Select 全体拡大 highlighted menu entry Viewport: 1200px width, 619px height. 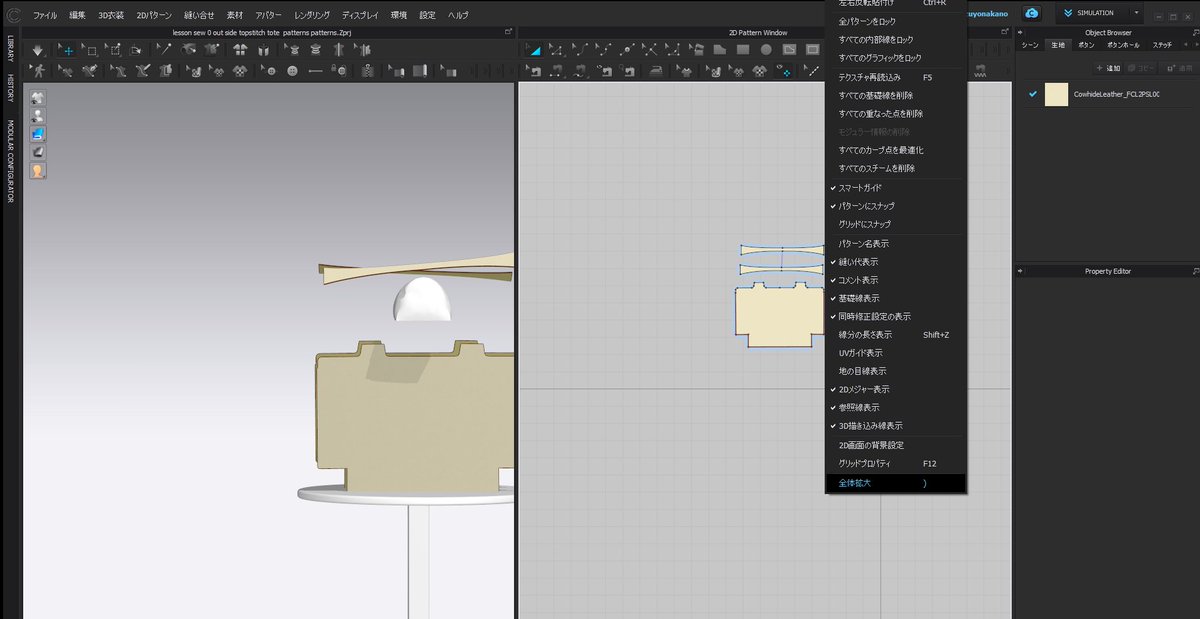coord(895,483)
